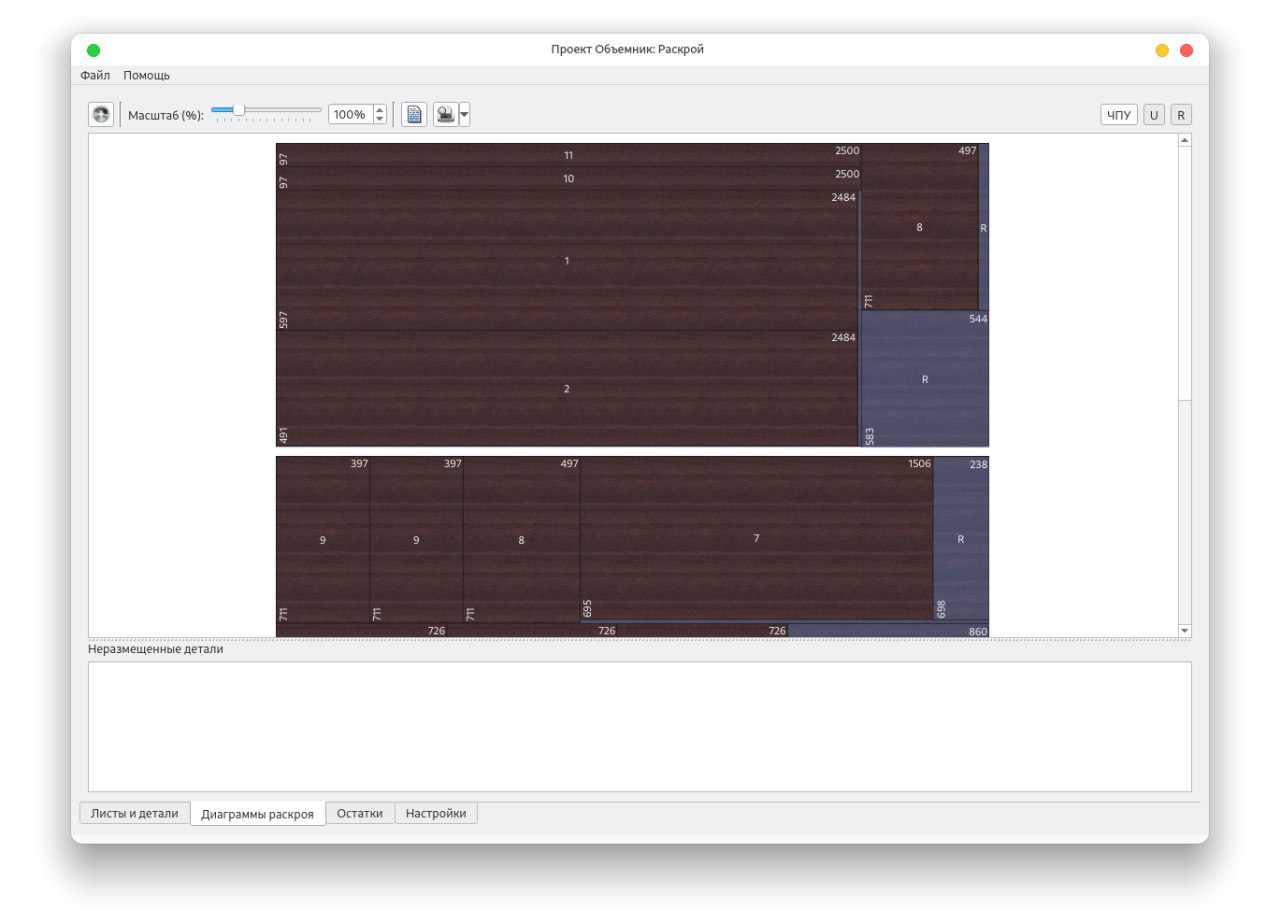Click the 583 height label of the remnant
This screenshot has width=1280, height=924.
(870, 436)
